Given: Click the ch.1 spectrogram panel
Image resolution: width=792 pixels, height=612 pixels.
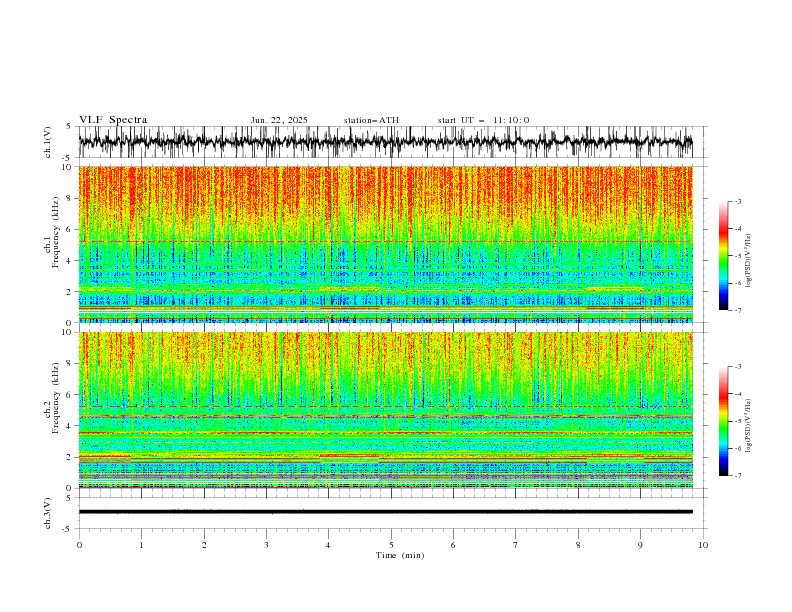Looking at the screenshot, I should pyautogui.click(x=385, y=244).
